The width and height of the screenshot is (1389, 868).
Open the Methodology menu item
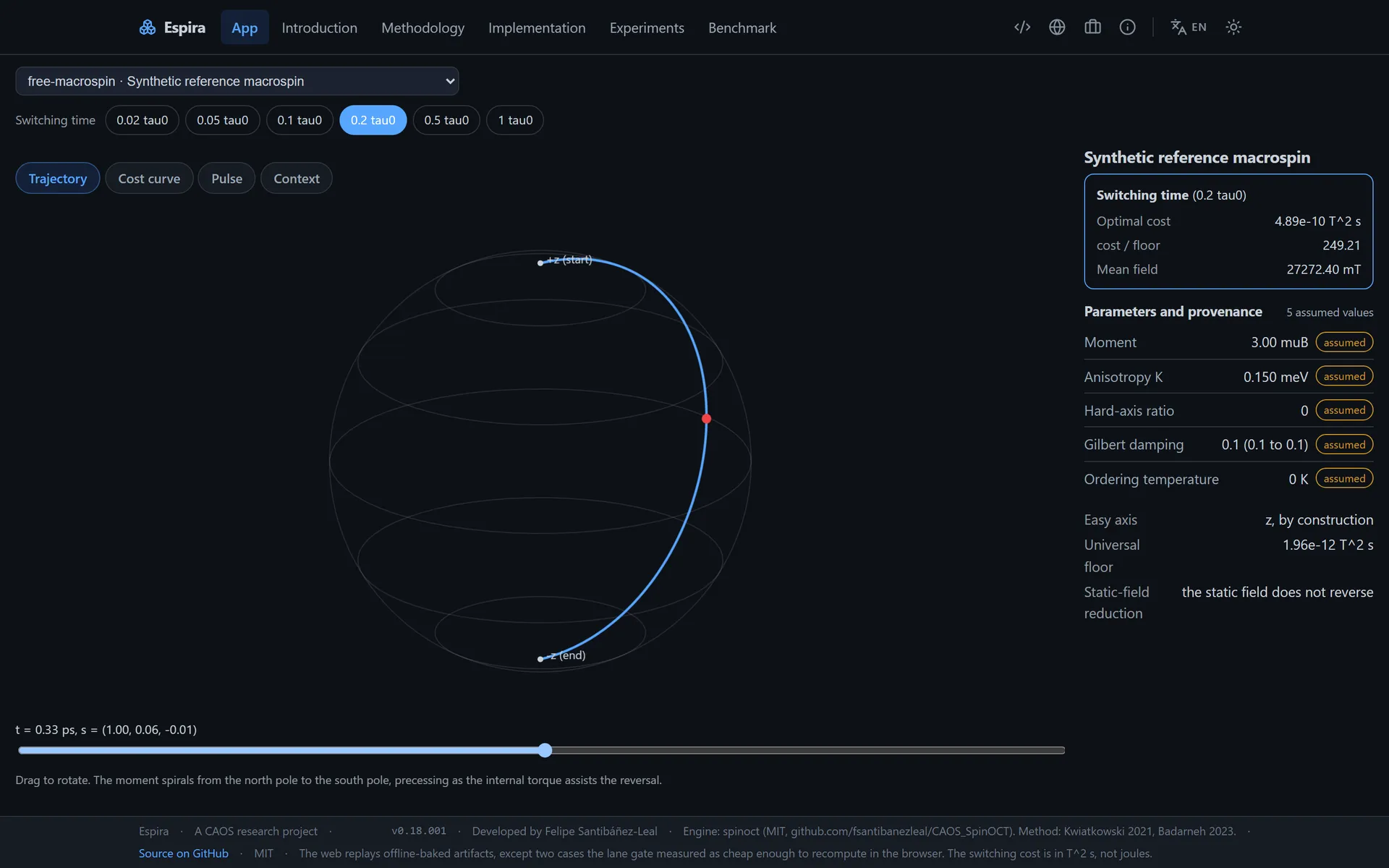(422, 27)
